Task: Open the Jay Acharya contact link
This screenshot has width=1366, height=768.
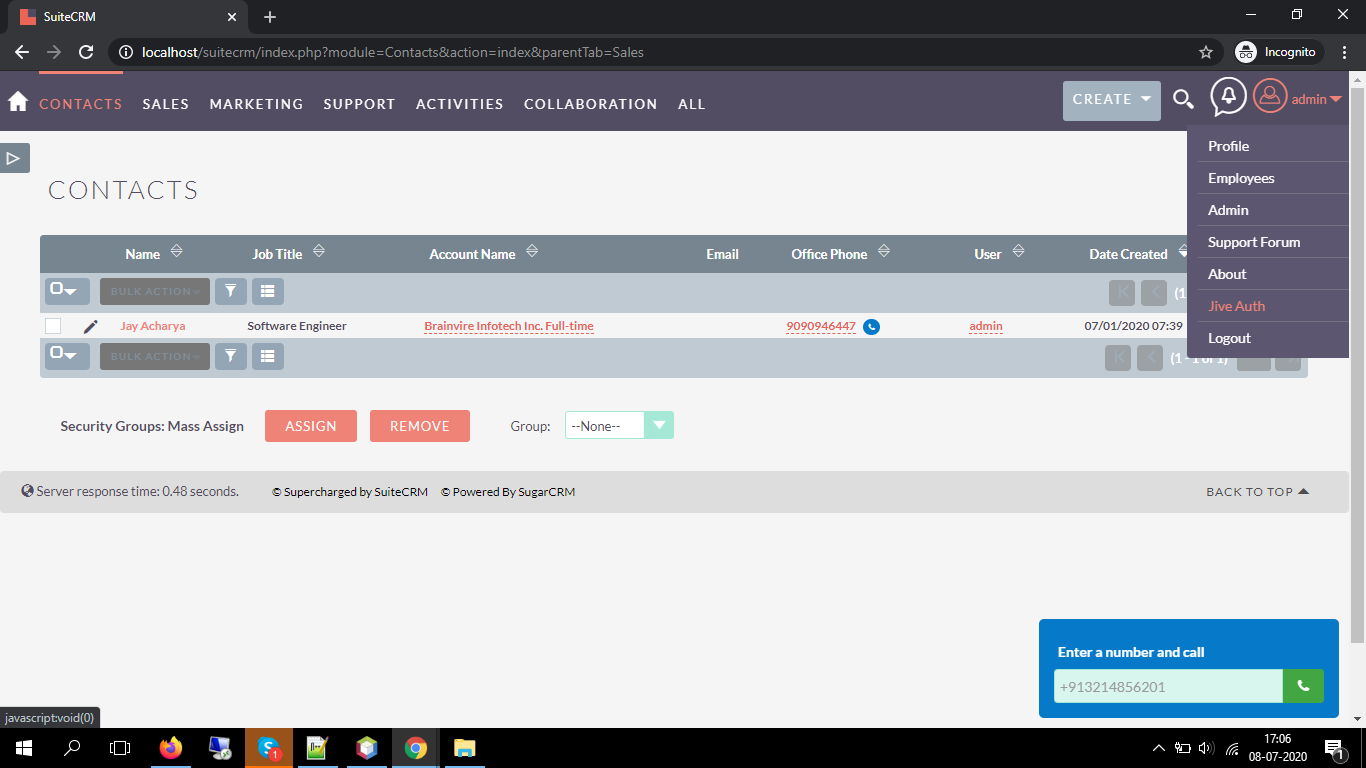Action: [x=153, y=326]
